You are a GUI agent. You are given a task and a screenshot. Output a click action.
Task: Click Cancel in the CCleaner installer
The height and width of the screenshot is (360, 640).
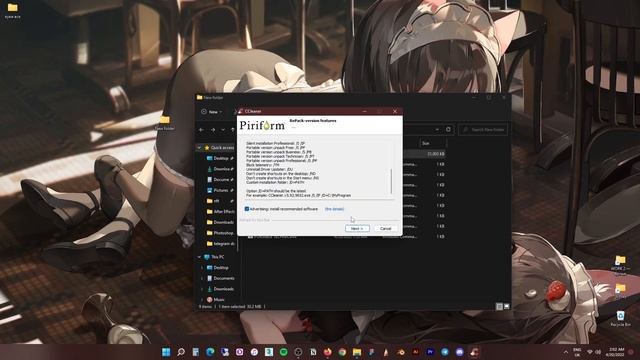[385, 229]
